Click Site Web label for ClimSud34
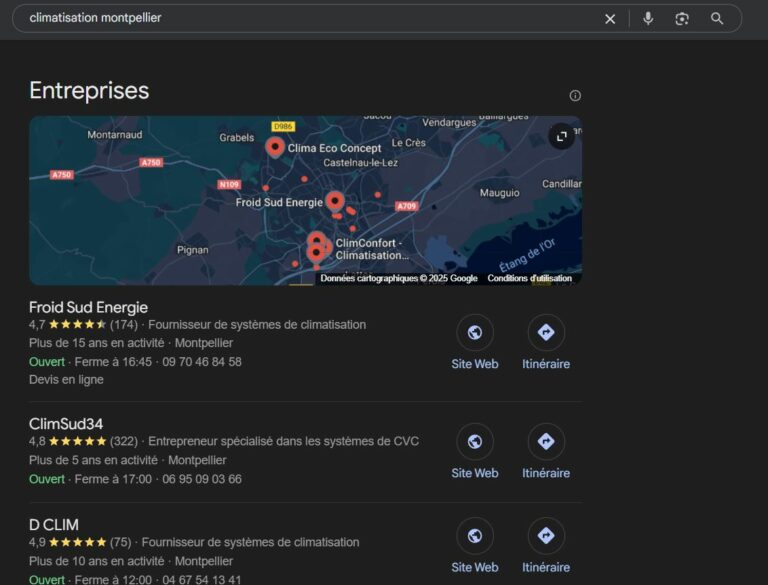 [x=475, y=473]
